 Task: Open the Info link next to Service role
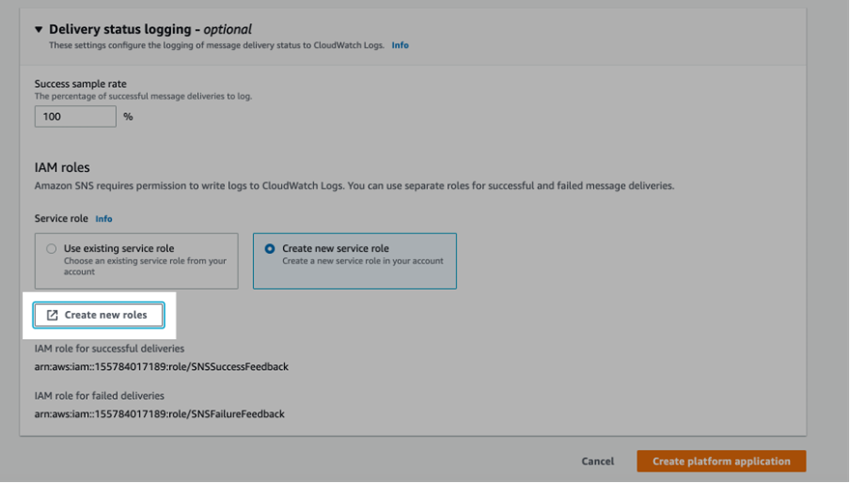click(x=104, y=218)
